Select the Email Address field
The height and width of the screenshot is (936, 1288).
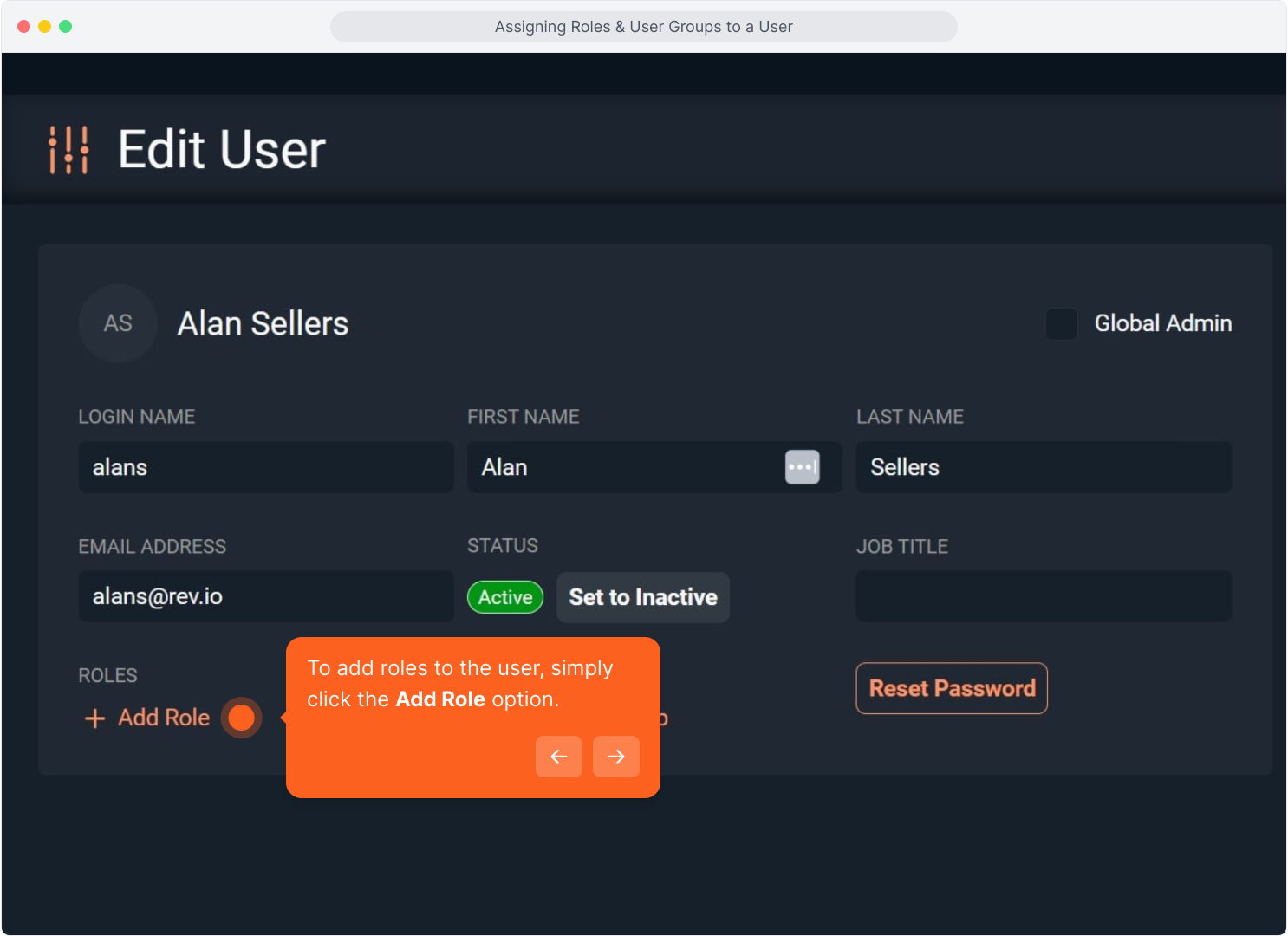[x=265, y=596]
